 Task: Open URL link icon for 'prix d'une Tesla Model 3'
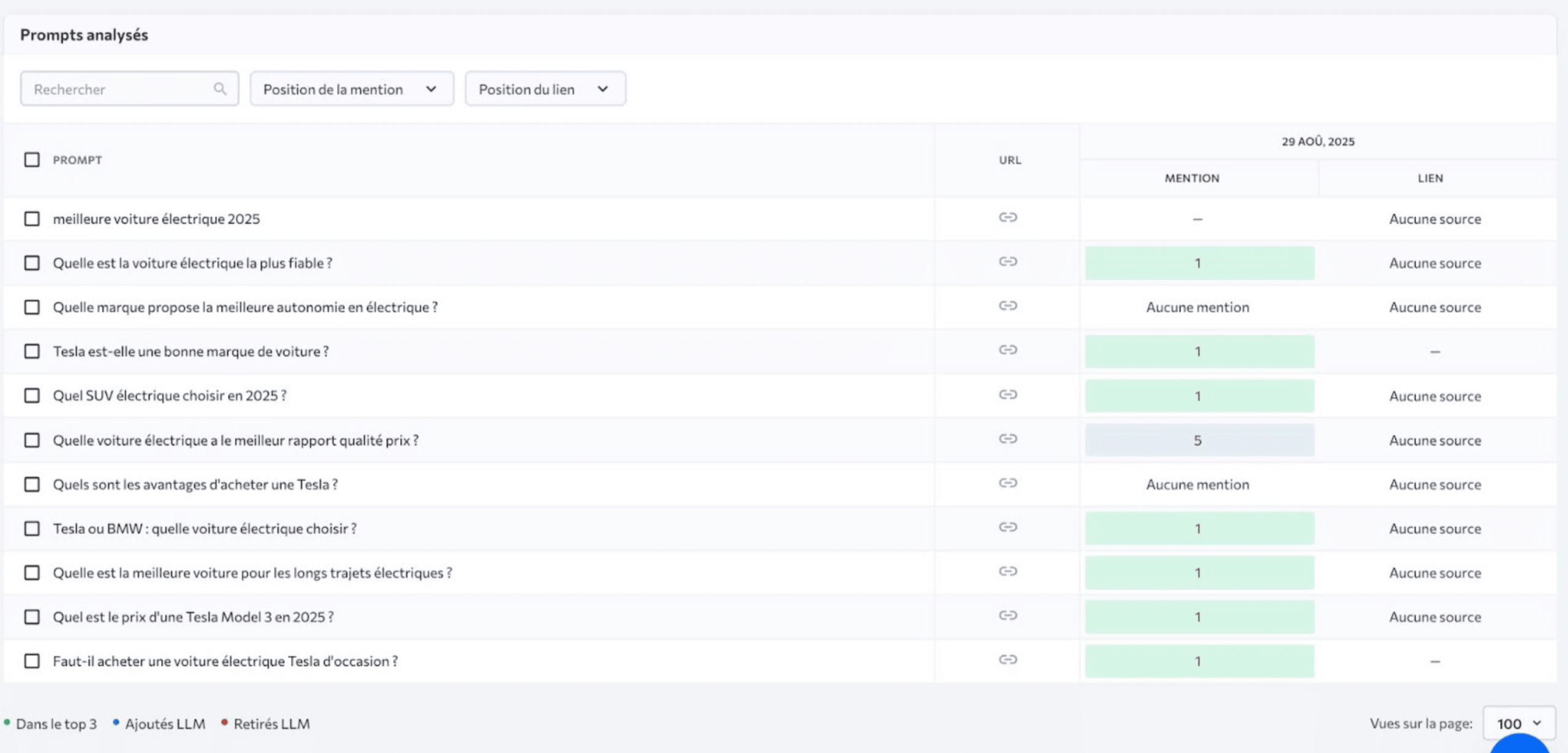point(1008,615)
